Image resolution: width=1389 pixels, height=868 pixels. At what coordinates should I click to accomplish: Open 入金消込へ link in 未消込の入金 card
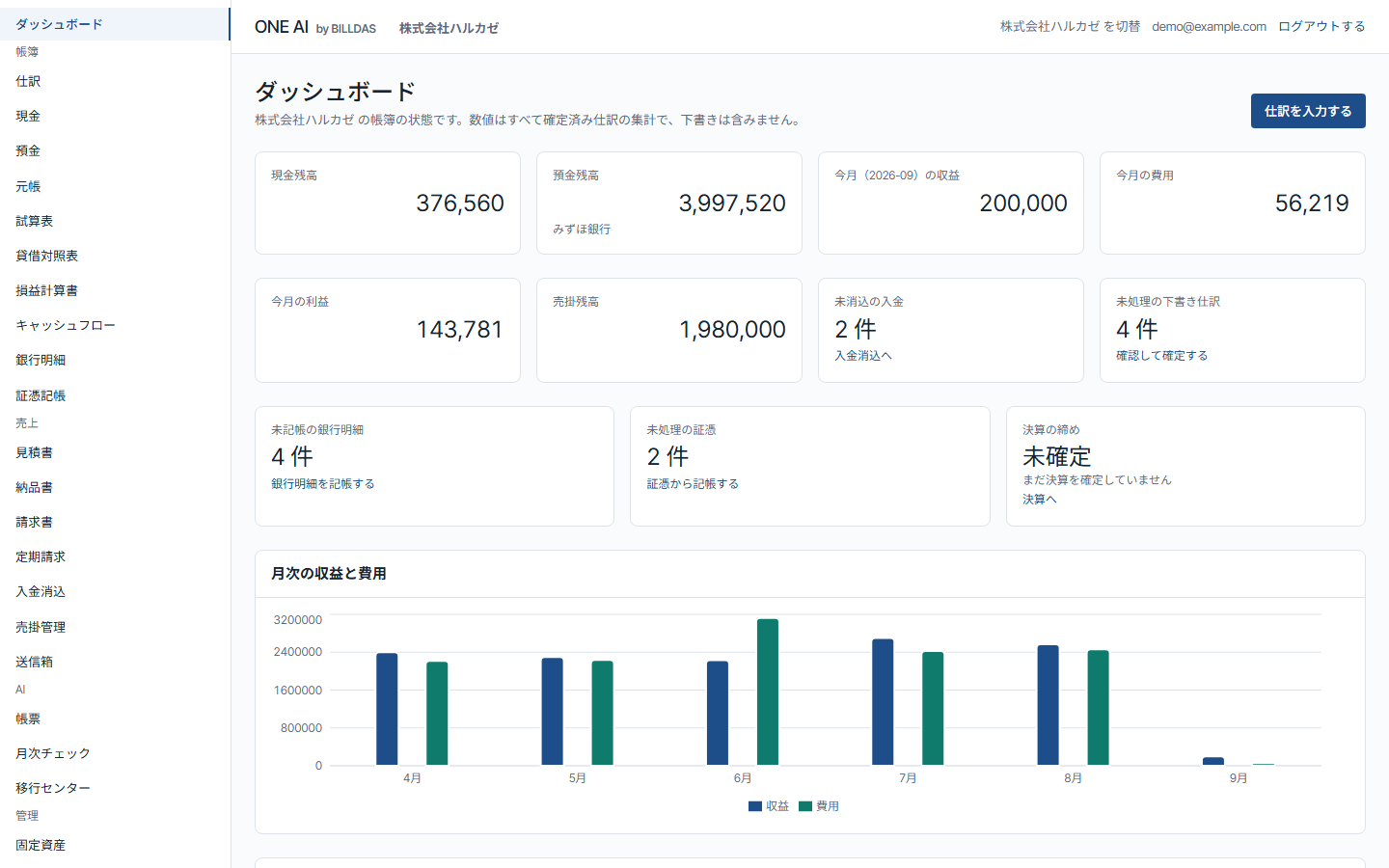click(863, 356)
